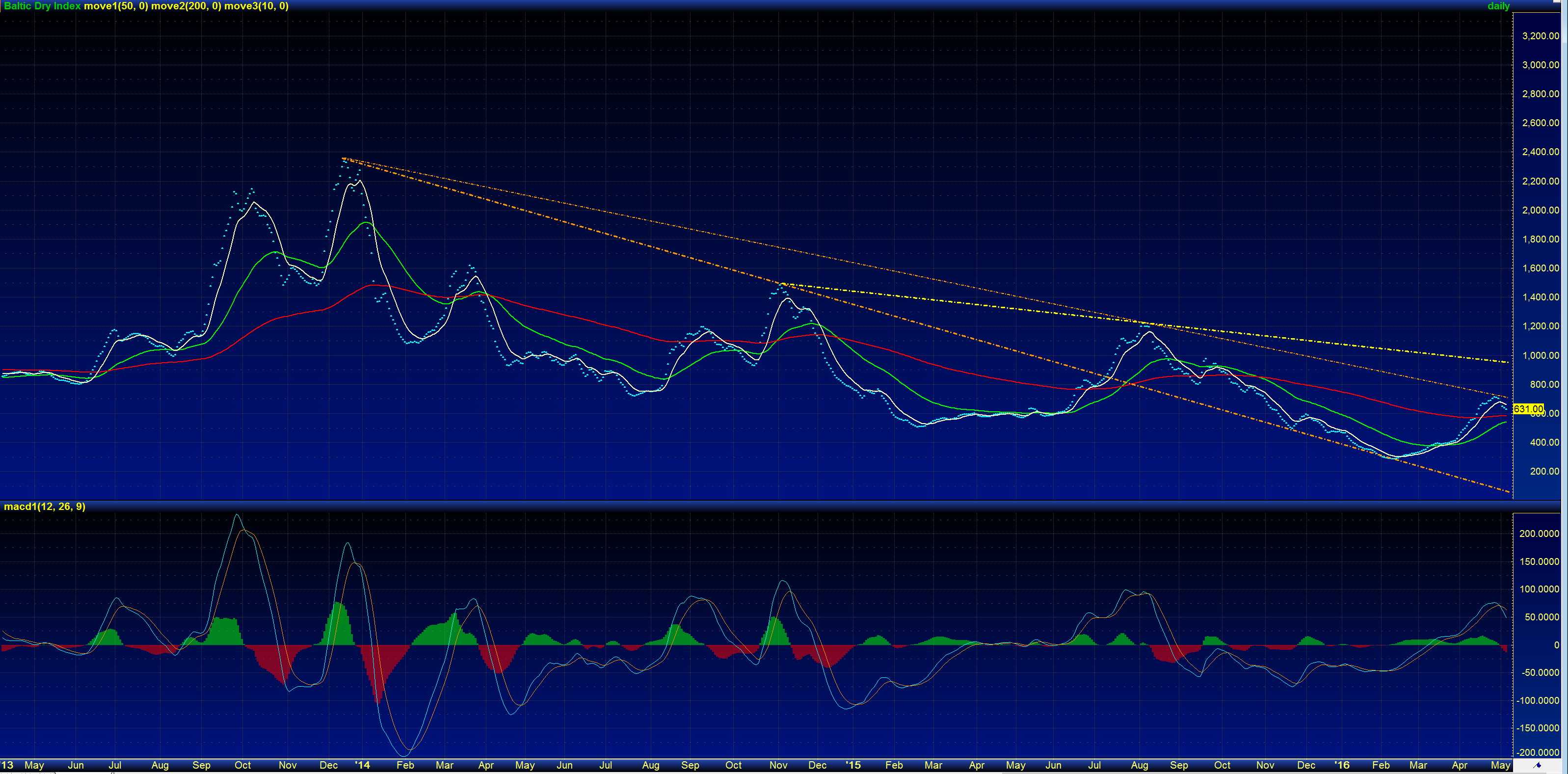Click the '15 year marker on time axis
This screenshot has width=1568, height=774.
point(853,765)
